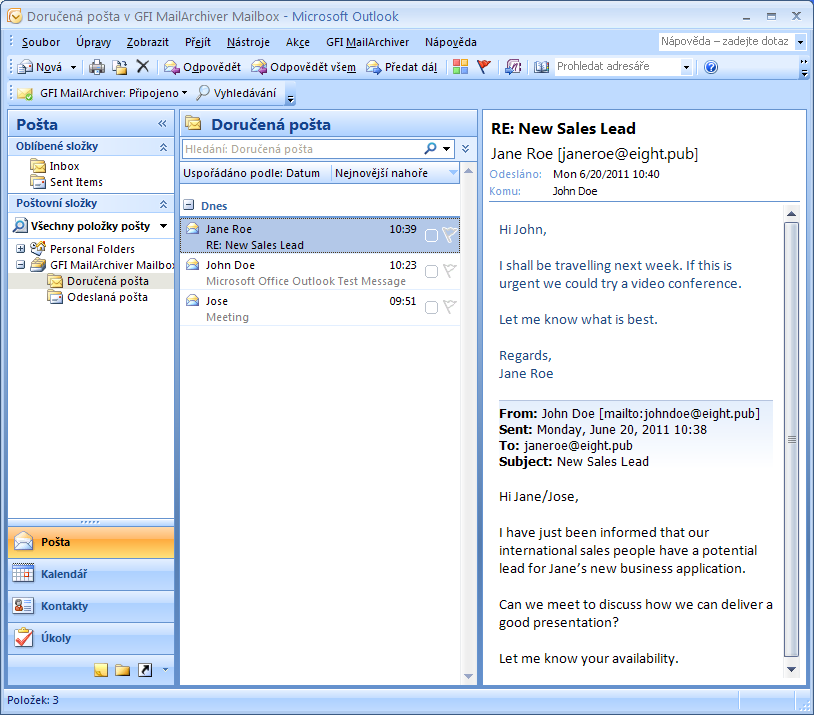Open the GFI MailArchiver: Připojeno dropdown
Image resolution: width=814 pixels, height=715 pixels.
point(184,93)
